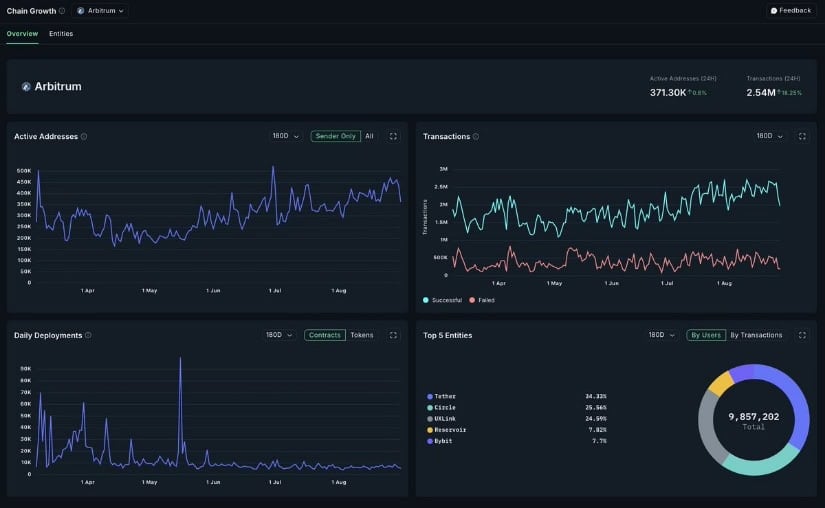The image size is (825, 508).
Task: Expand the Transactions chart to fullscreen
Action: (x=802, y=136)
